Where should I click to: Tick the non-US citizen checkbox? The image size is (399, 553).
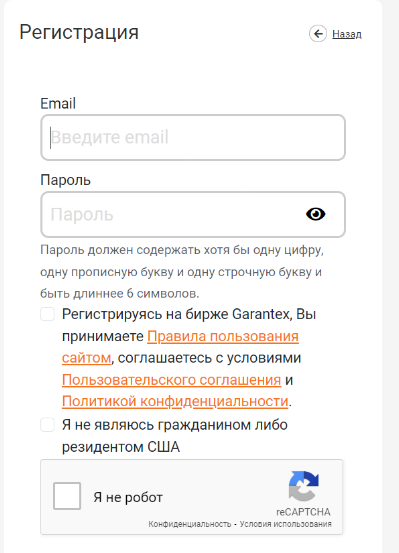pyautogui.click(x=48, y=425)
